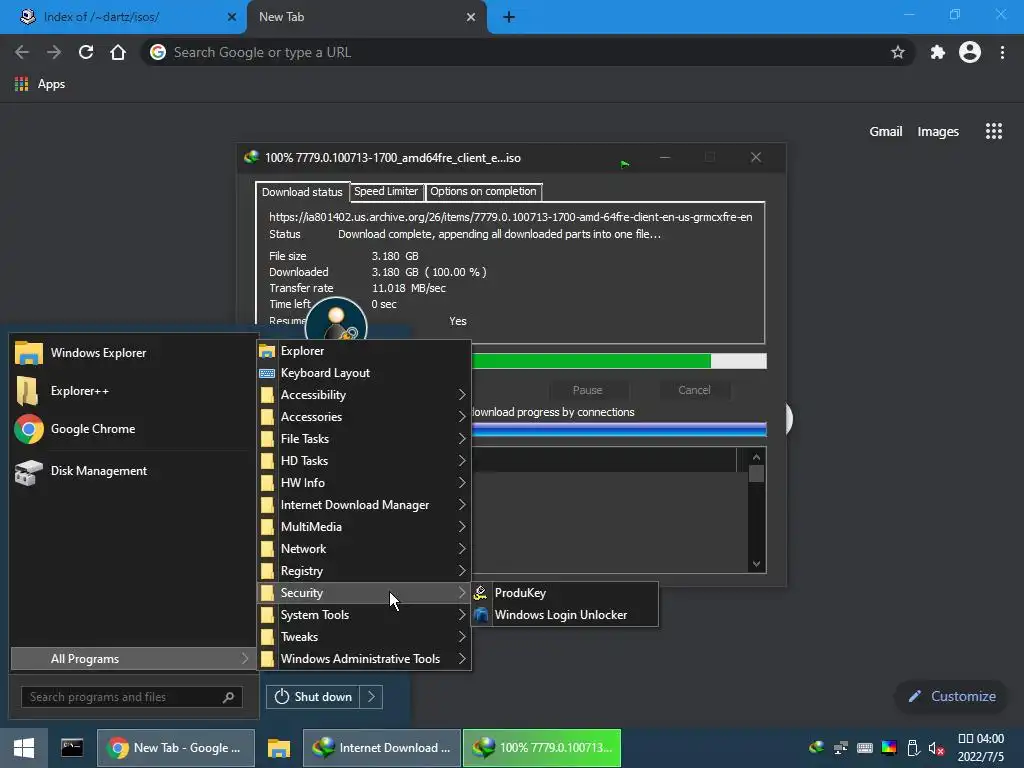Image resolution: width=1024 pixels, height=768 pixels.
Task: Click scroll-up arrow in connections list
Action: pyautogui.click(x=756, y=457)
